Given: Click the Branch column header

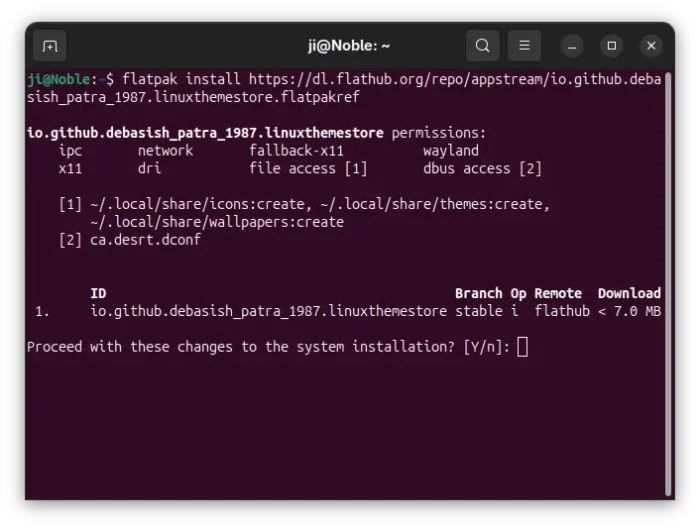Looking at the screenshot, I should [479, 293].
